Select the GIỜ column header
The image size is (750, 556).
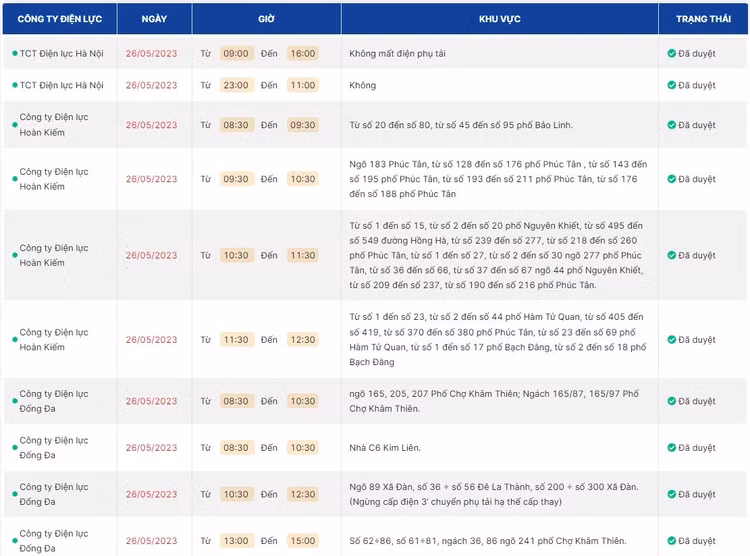tap(266, 19)
